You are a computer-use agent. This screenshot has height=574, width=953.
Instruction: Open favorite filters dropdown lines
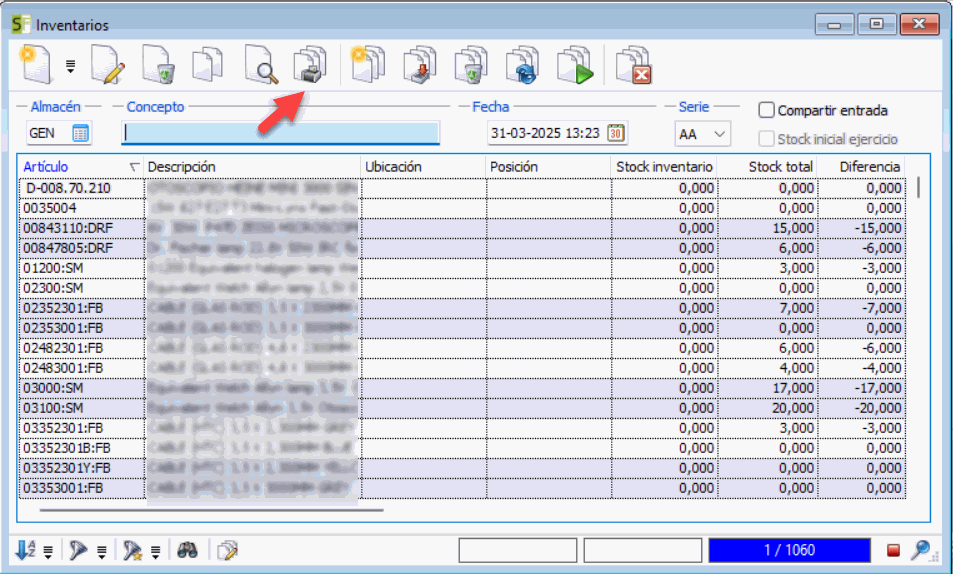pyautogui.click(x=156, y=552)
